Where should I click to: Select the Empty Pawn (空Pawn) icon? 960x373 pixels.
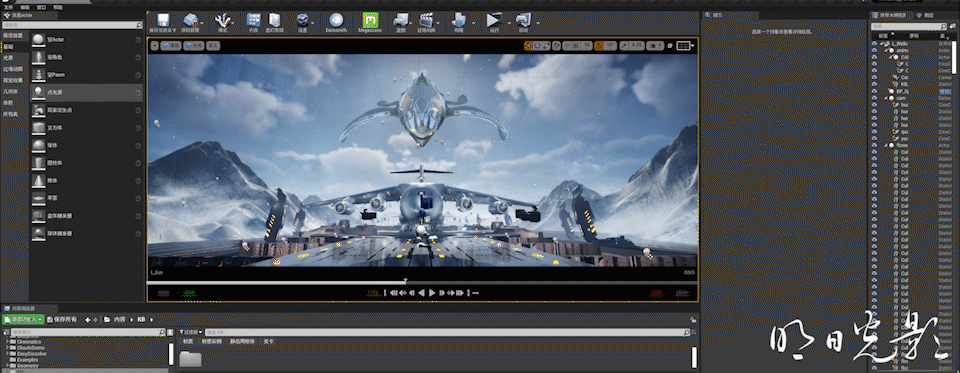(39, 75)
